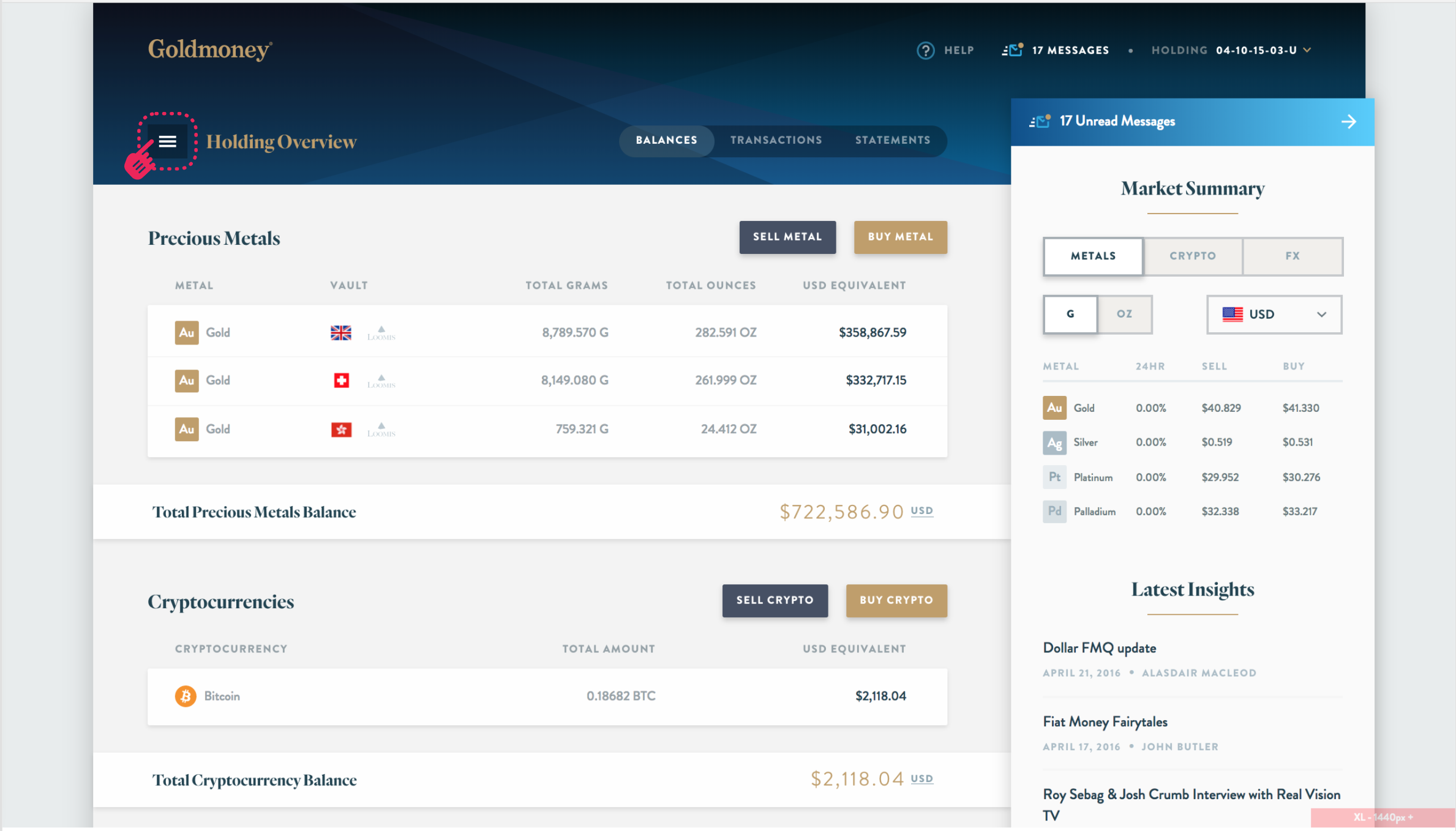Image resolution: width=1456 pixels, height=831 pixels.
Task: Click Loomis logo in the 759.321 G row
Action: point(381,430)
